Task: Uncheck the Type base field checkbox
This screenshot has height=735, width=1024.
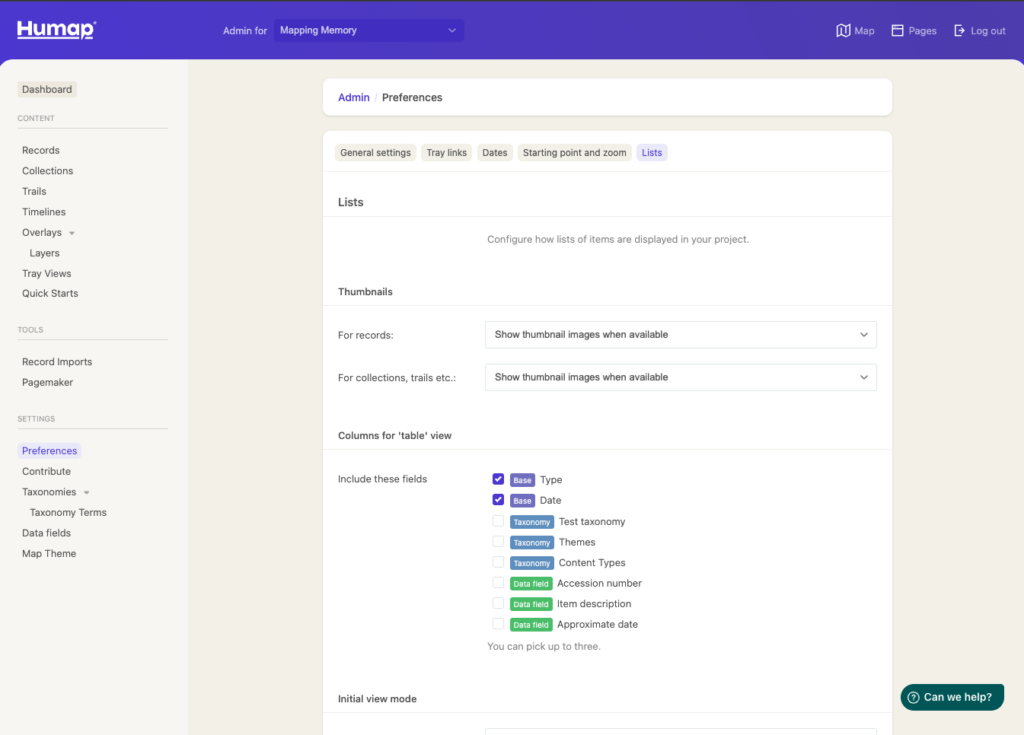Action: point(498,479)
